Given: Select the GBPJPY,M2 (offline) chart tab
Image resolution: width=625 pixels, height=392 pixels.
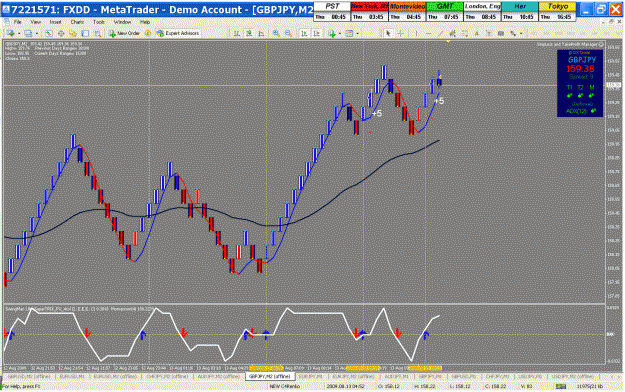Looking at the screenshot, I should [269, 376].
